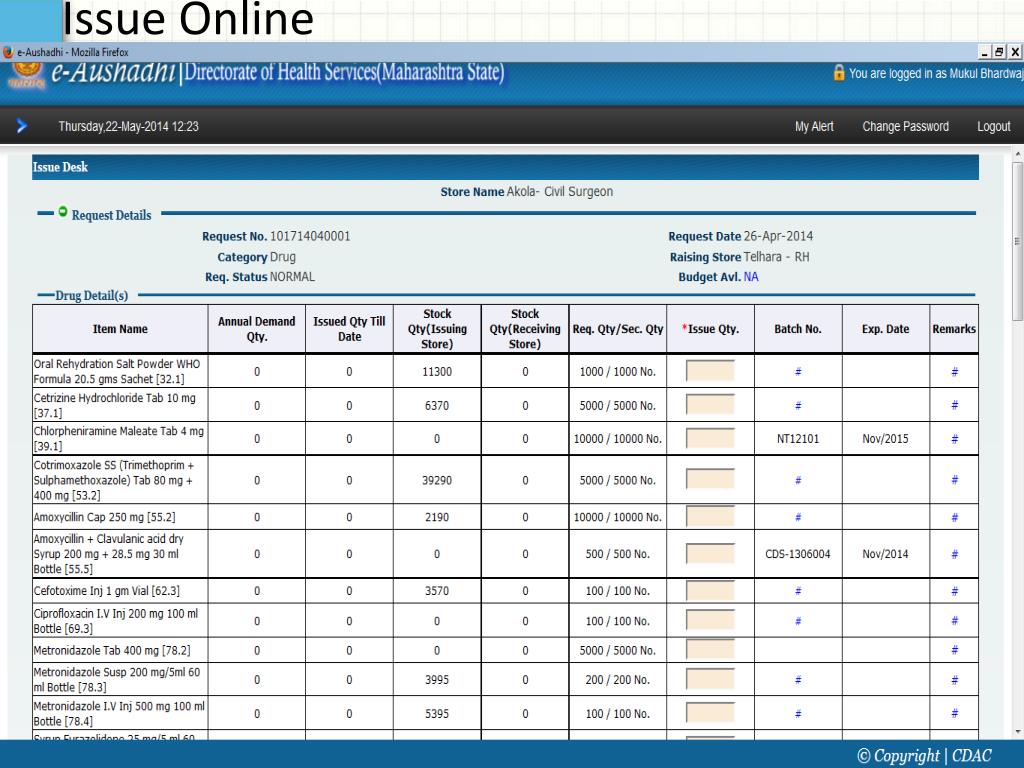Open batch link for Amoxycillin Cap 250 mg
1024x768 pixels.
798,518
